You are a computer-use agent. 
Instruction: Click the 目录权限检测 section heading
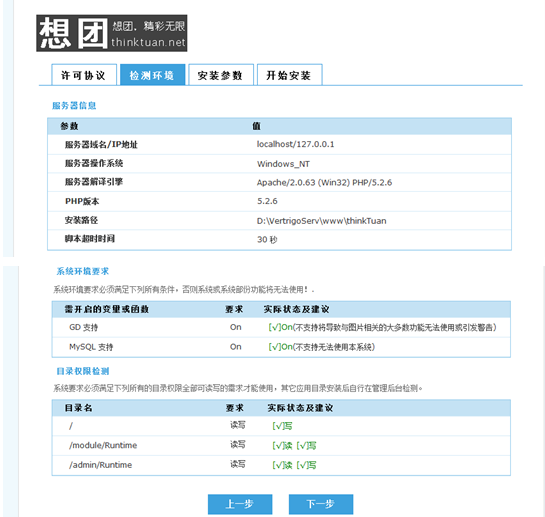83,371
